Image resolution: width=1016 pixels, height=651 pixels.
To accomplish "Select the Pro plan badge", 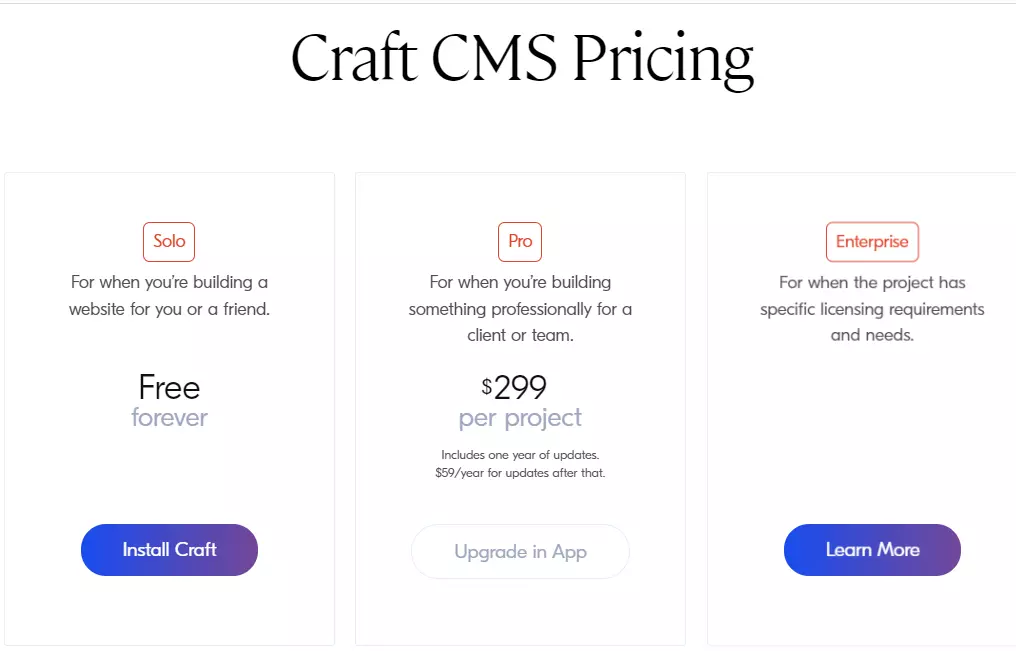I will tap(520, 242).
